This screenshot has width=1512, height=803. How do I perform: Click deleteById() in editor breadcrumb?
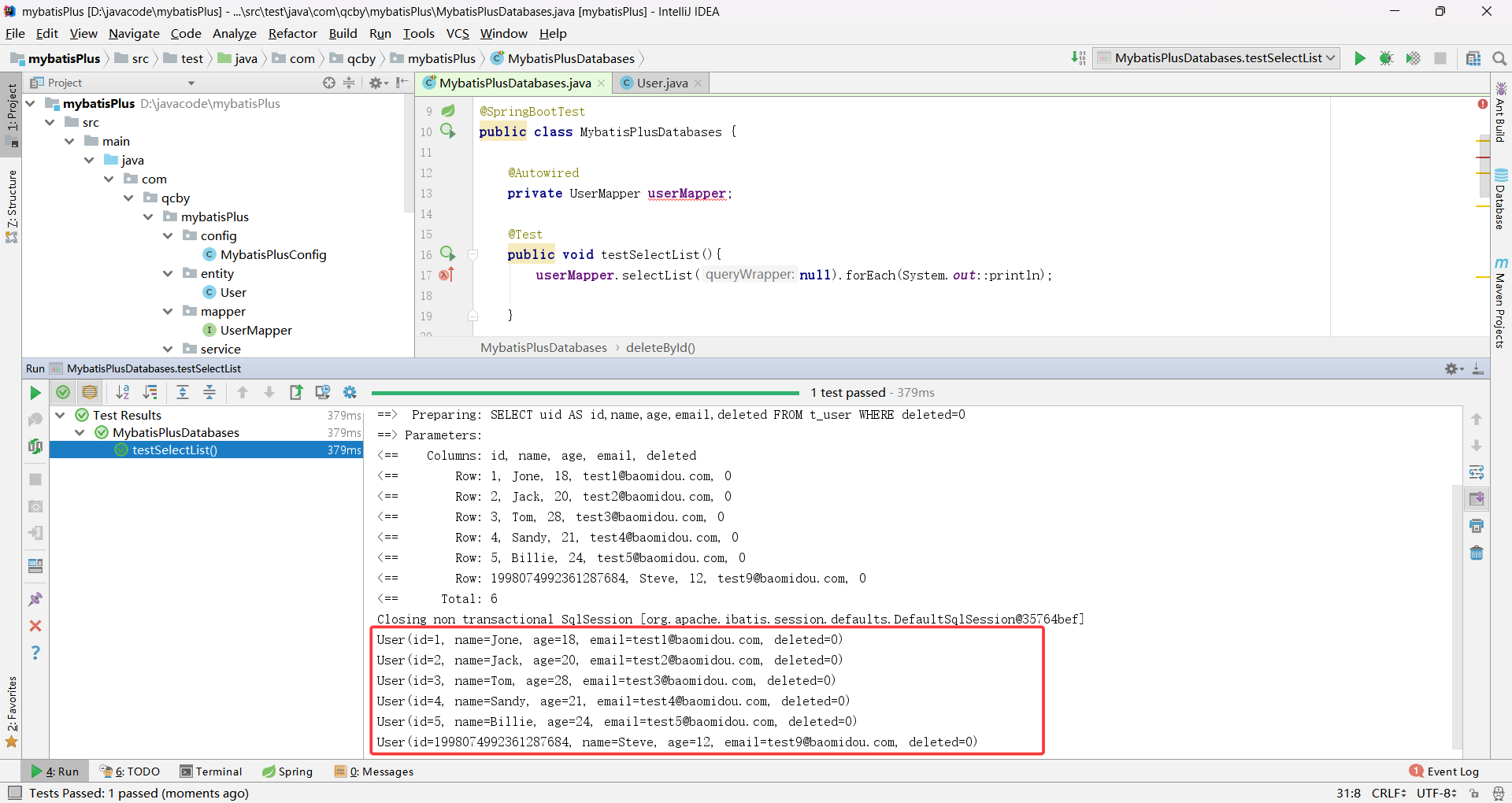click(x=660, y=347)
